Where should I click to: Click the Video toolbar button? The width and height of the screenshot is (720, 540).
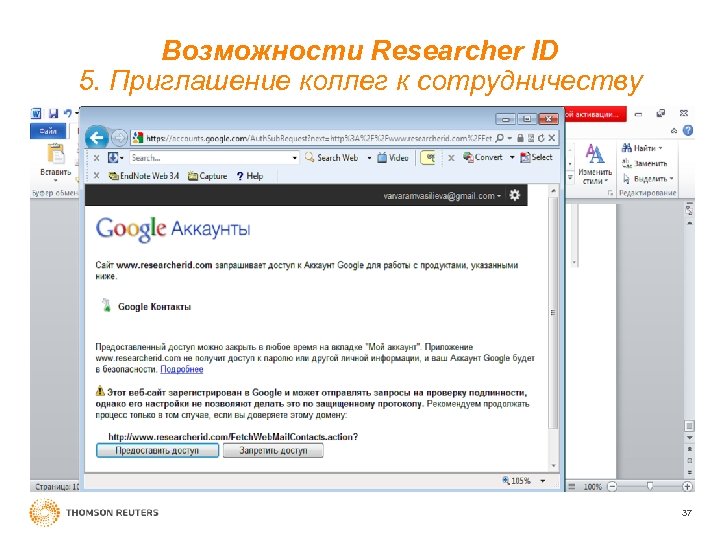coord(393,158)
